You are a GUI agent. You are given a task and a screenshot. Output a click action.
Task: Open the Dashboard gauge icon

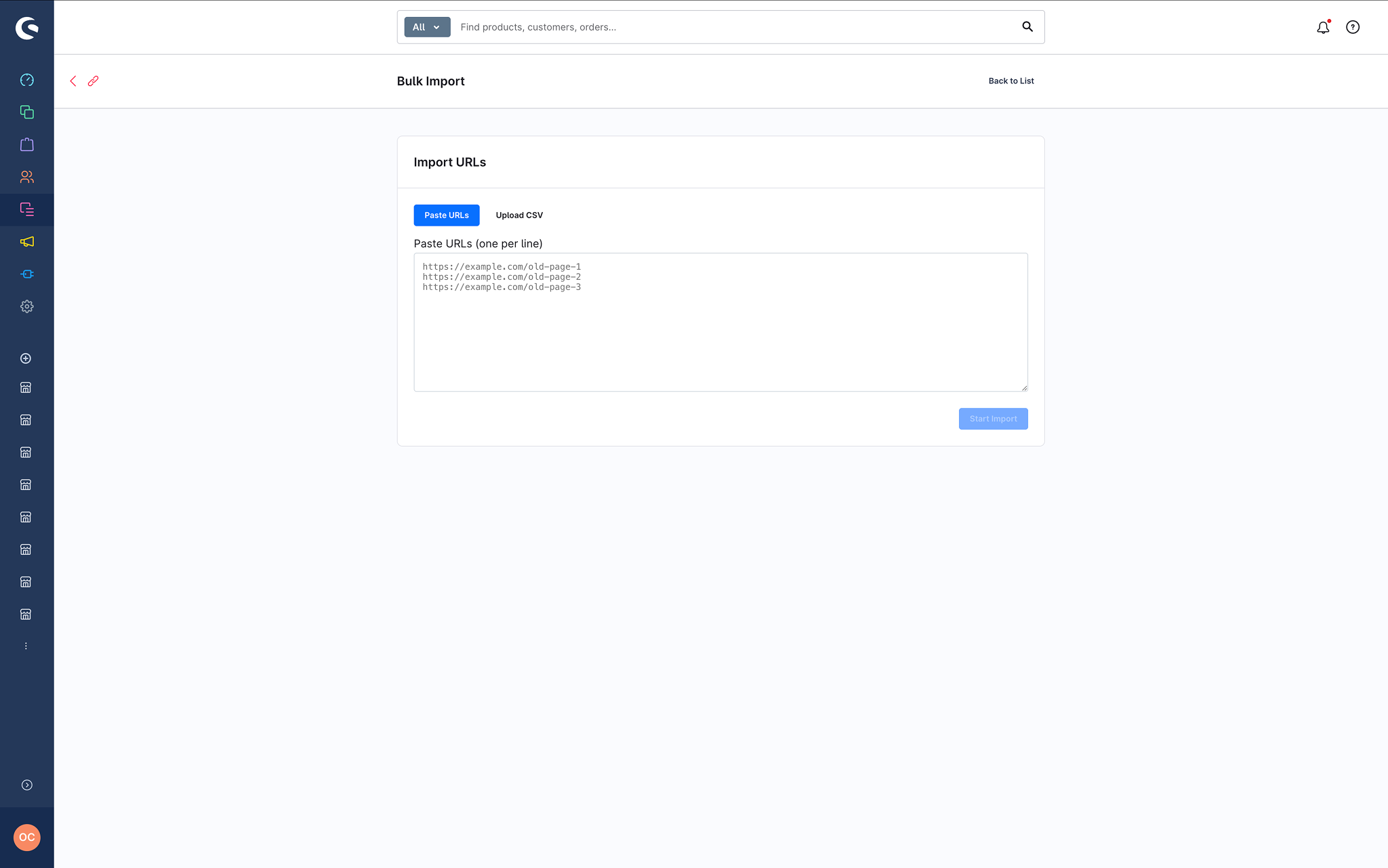[27, 80]
